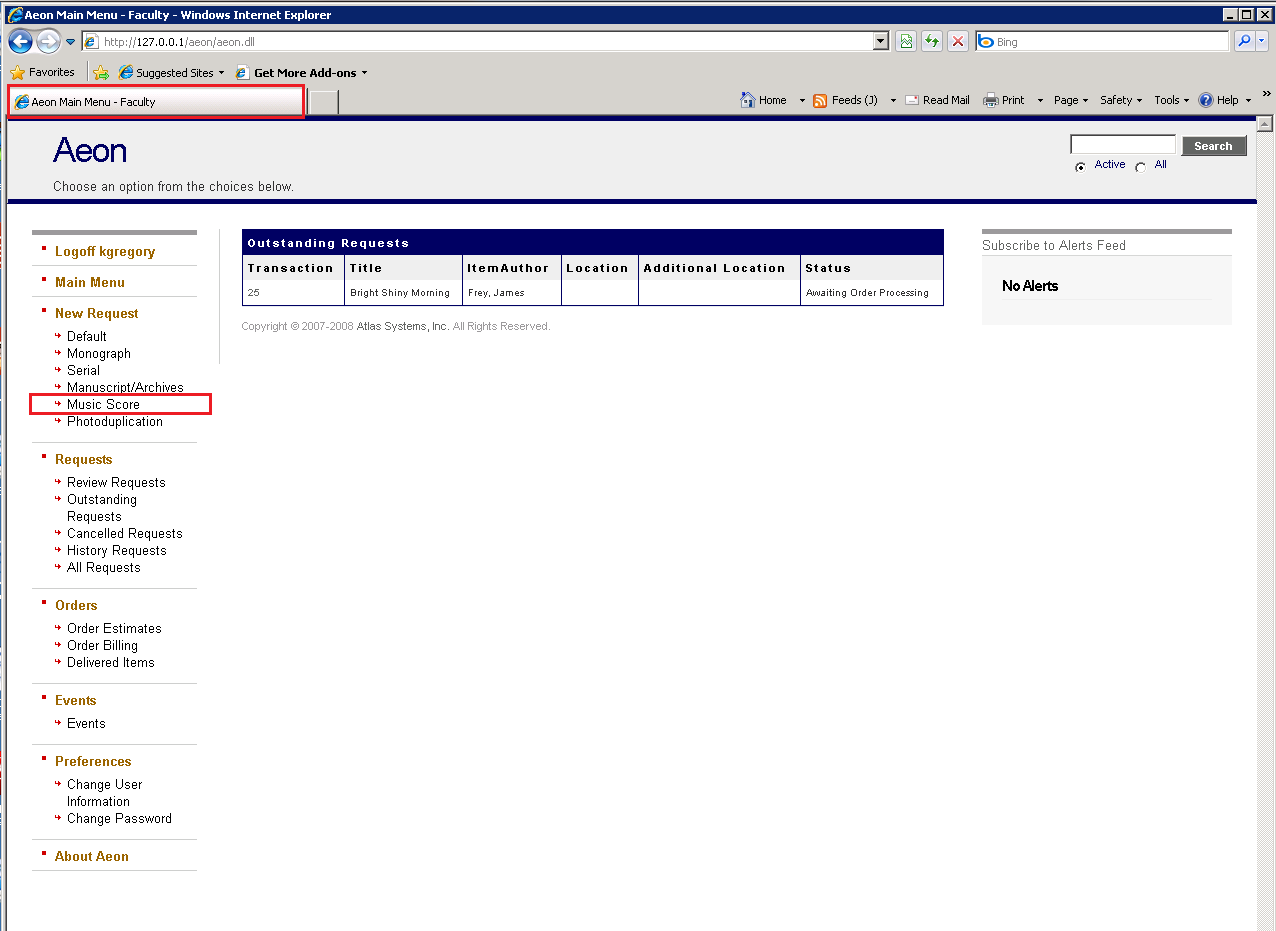This screenshot has height=931, width=1276.
Task: Select the All requests radio button
Action: point(1141,165)
